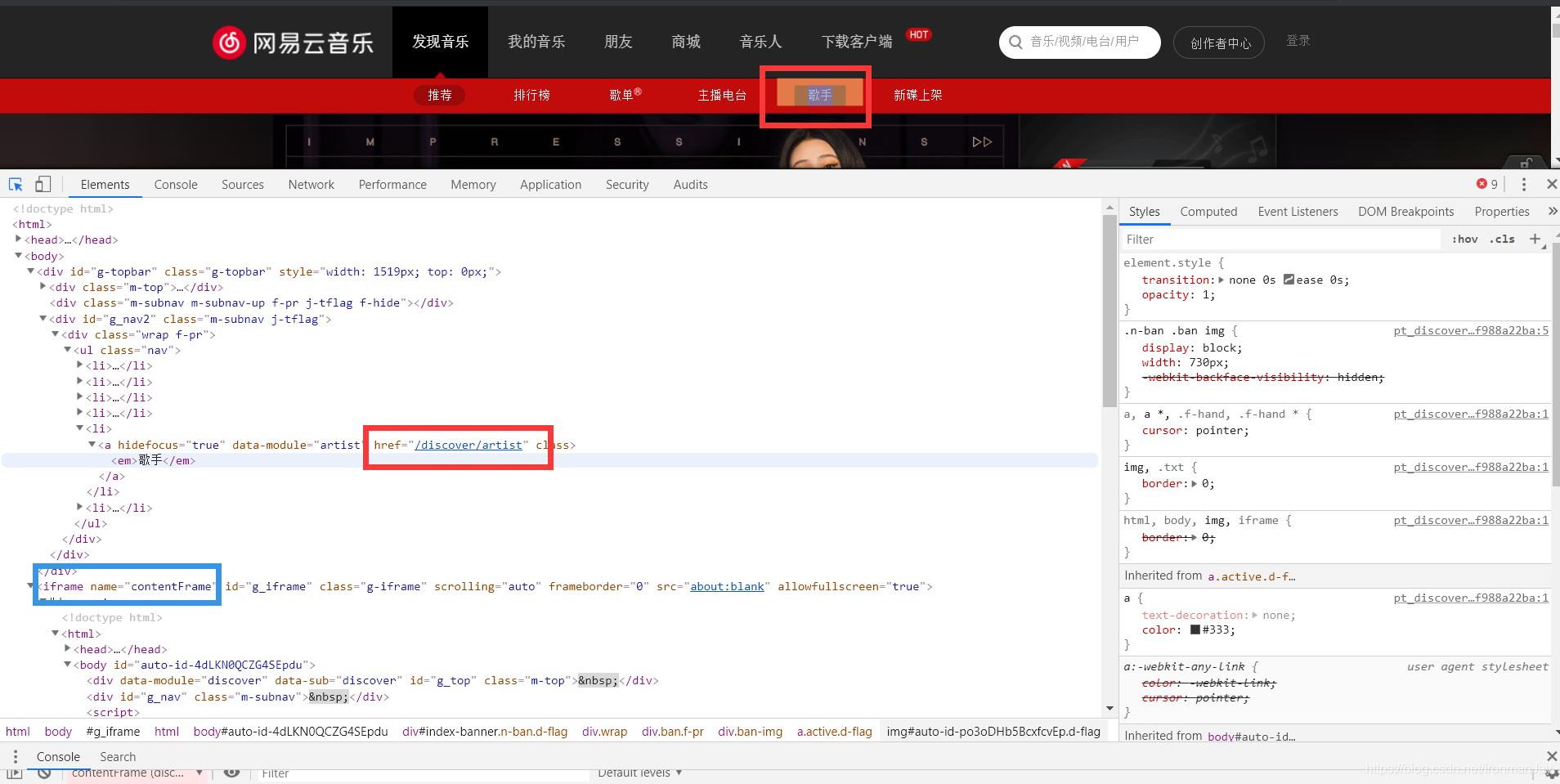
Task: Show more Styles sidebar tabs chevron
Action: click(1552, 211)
